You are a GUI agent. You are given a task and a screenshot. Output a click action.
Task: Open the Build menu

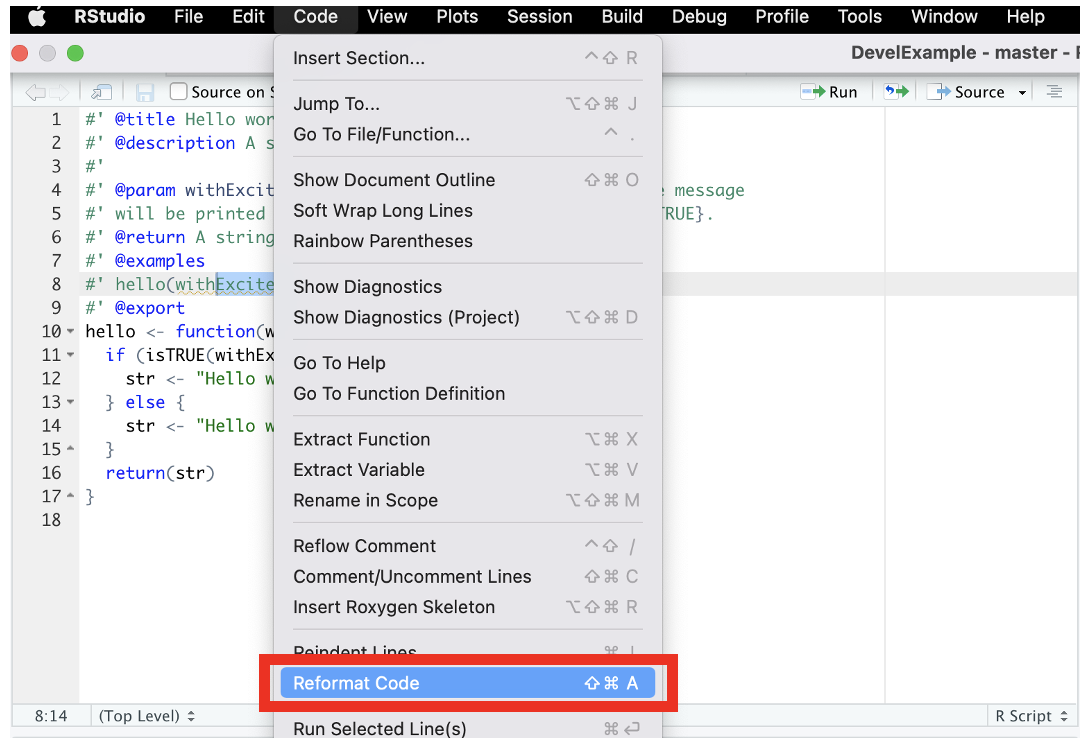click(x=622, y=17)
